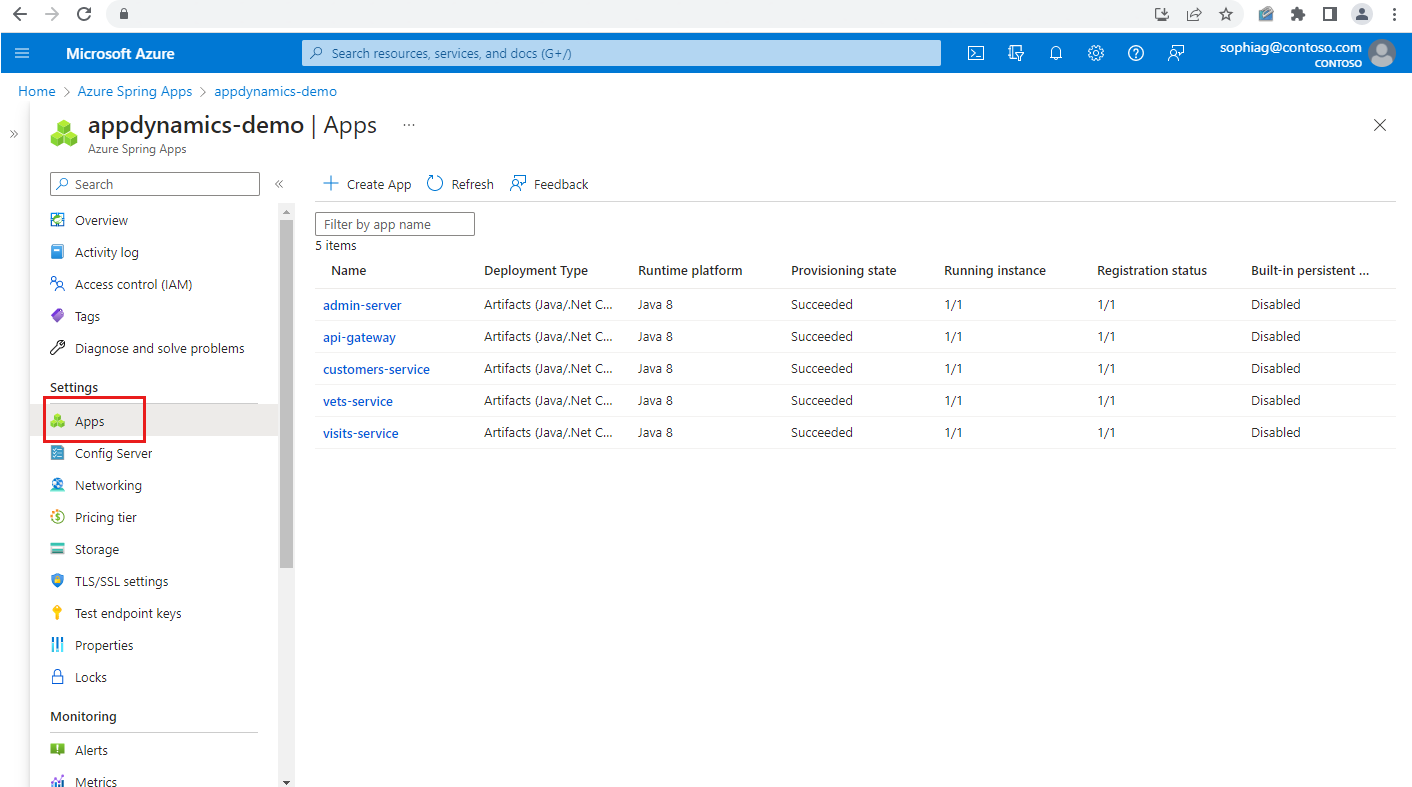Open the directories and subscriptions filter icon
Screen dimensions: 1412x787
click(x=1016, y=54)
